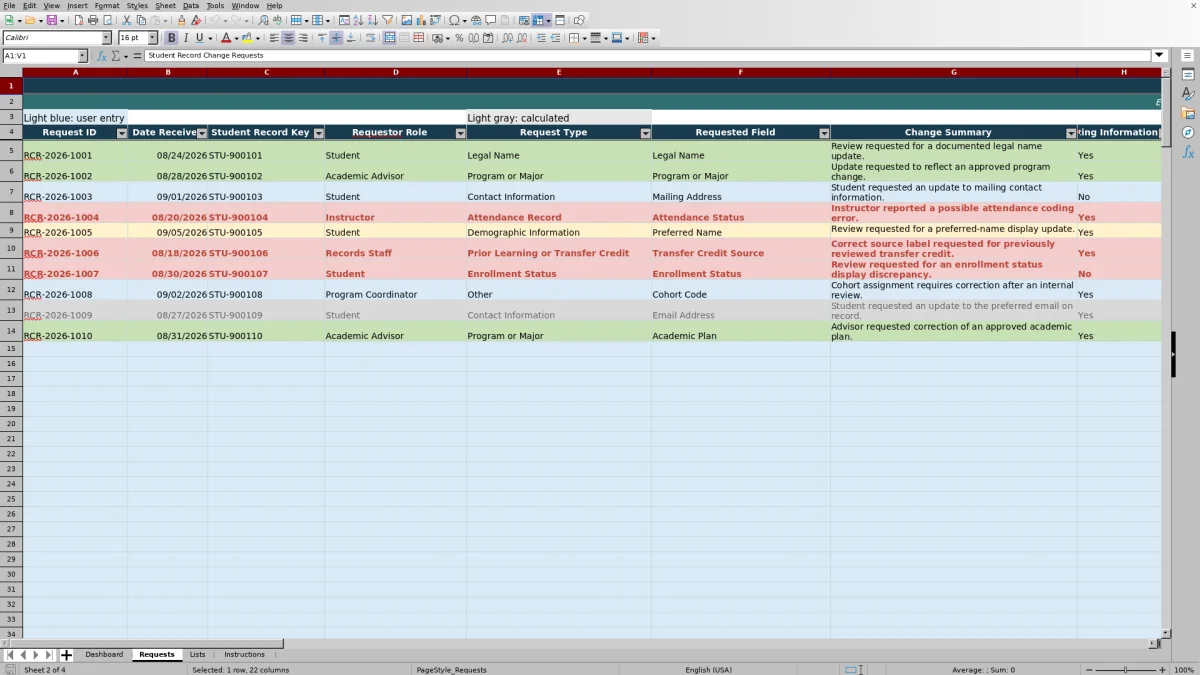
Task: Click the Sort Descending icon
Action: (x=372, y=20)
